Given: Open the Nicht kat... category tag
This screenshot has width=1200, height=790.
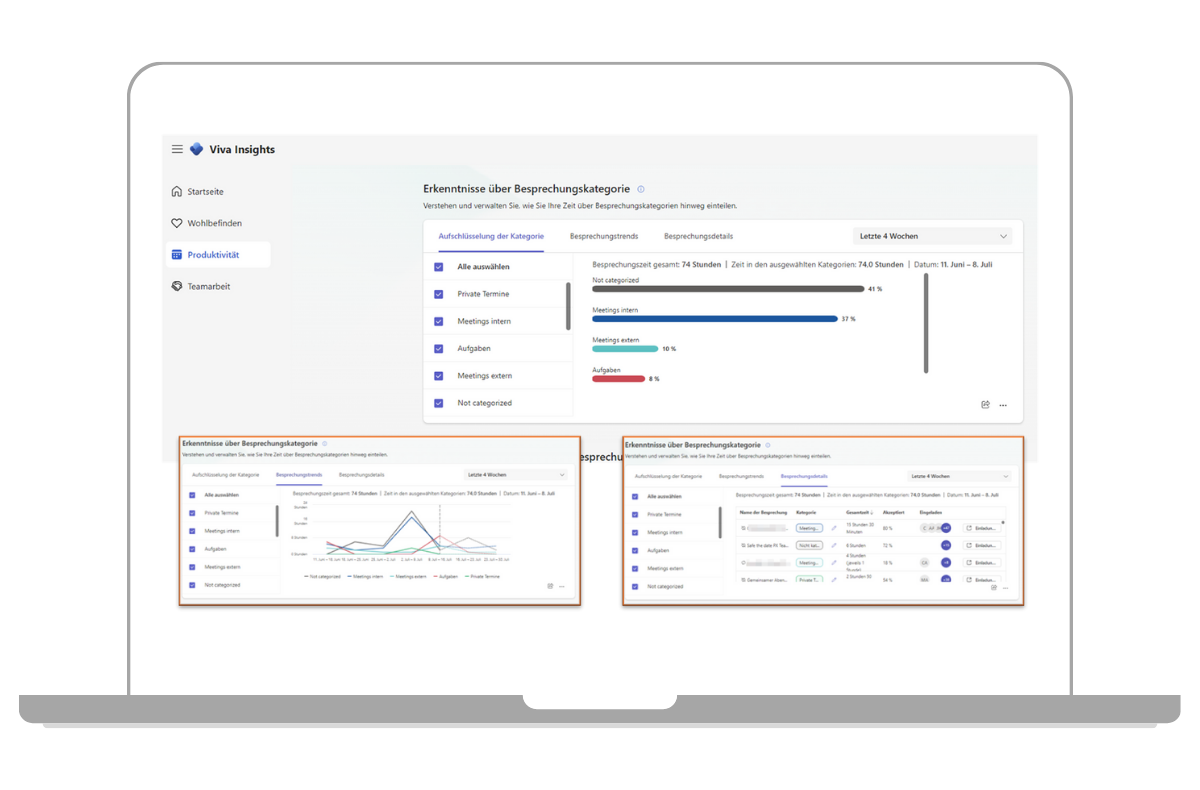Looking at the screenshot, I should (x=809, y=545).
